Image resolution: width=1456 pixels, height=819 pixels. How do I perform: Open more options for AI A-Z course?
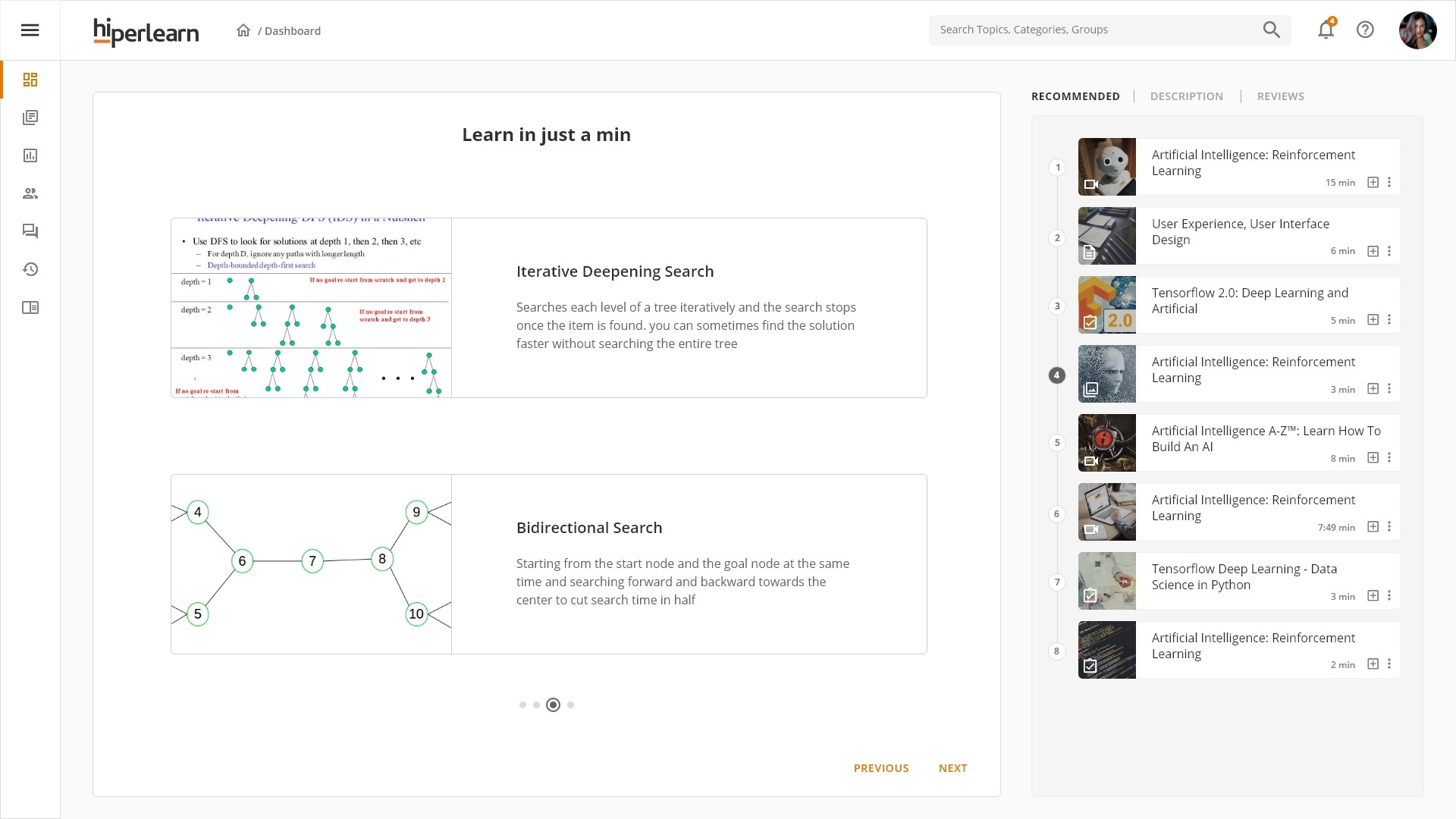[x=1389, y=458]
